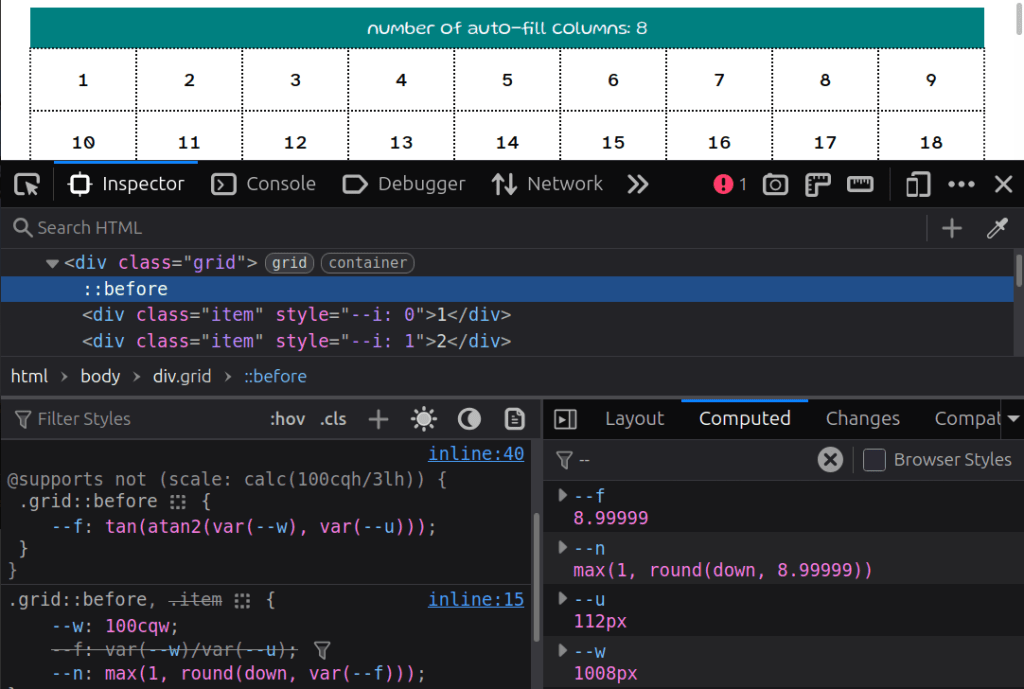Collapse the div.grid element node
The image size is (1024, 689).
click(x=51, y=262)
